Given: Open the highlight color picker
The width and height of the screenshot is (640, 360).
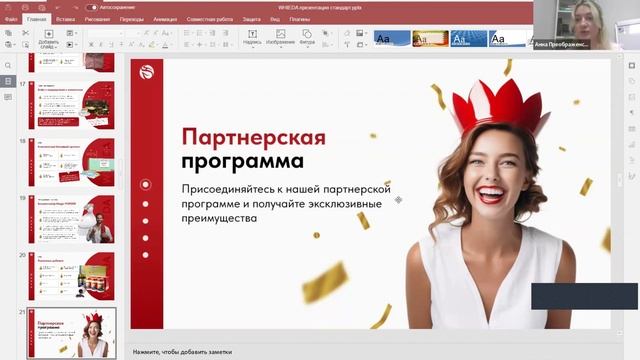Looking at the screenshot, I should [152, 45].
